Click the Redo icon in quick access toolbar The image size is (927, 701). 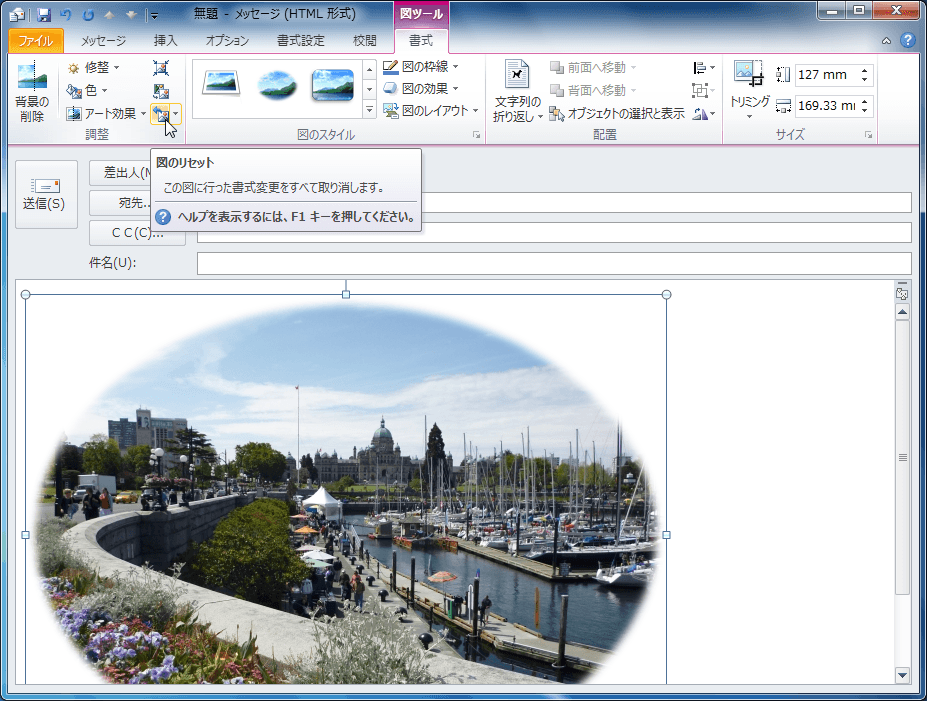coord(88,14)
